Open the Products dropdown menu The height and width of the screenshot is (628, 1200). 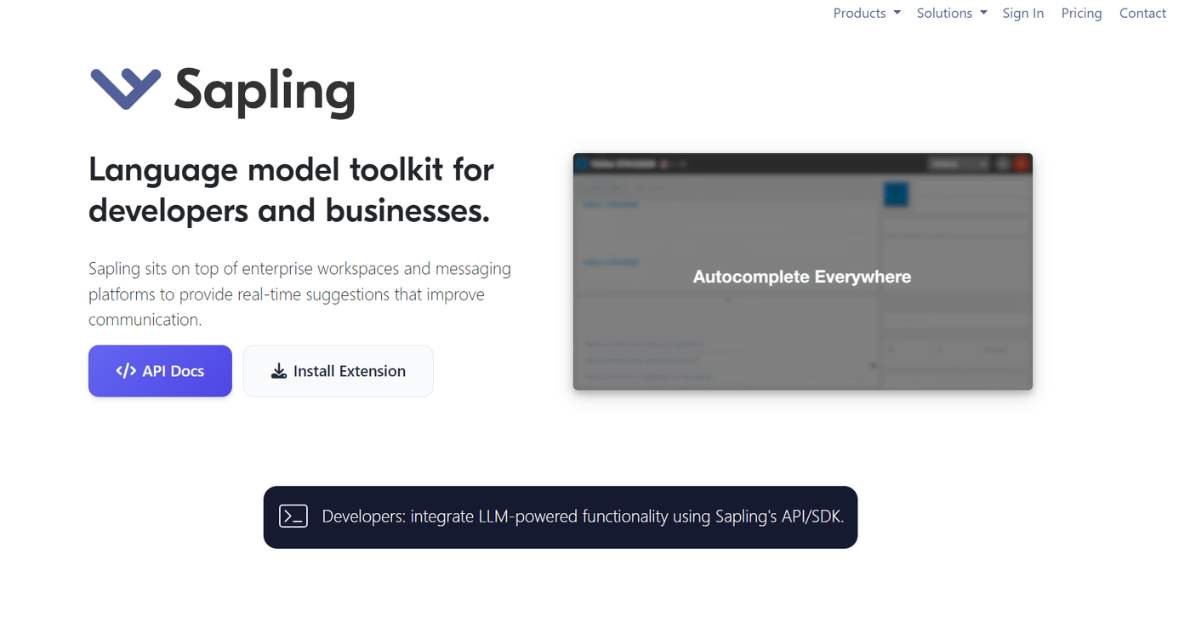(866, 13)
